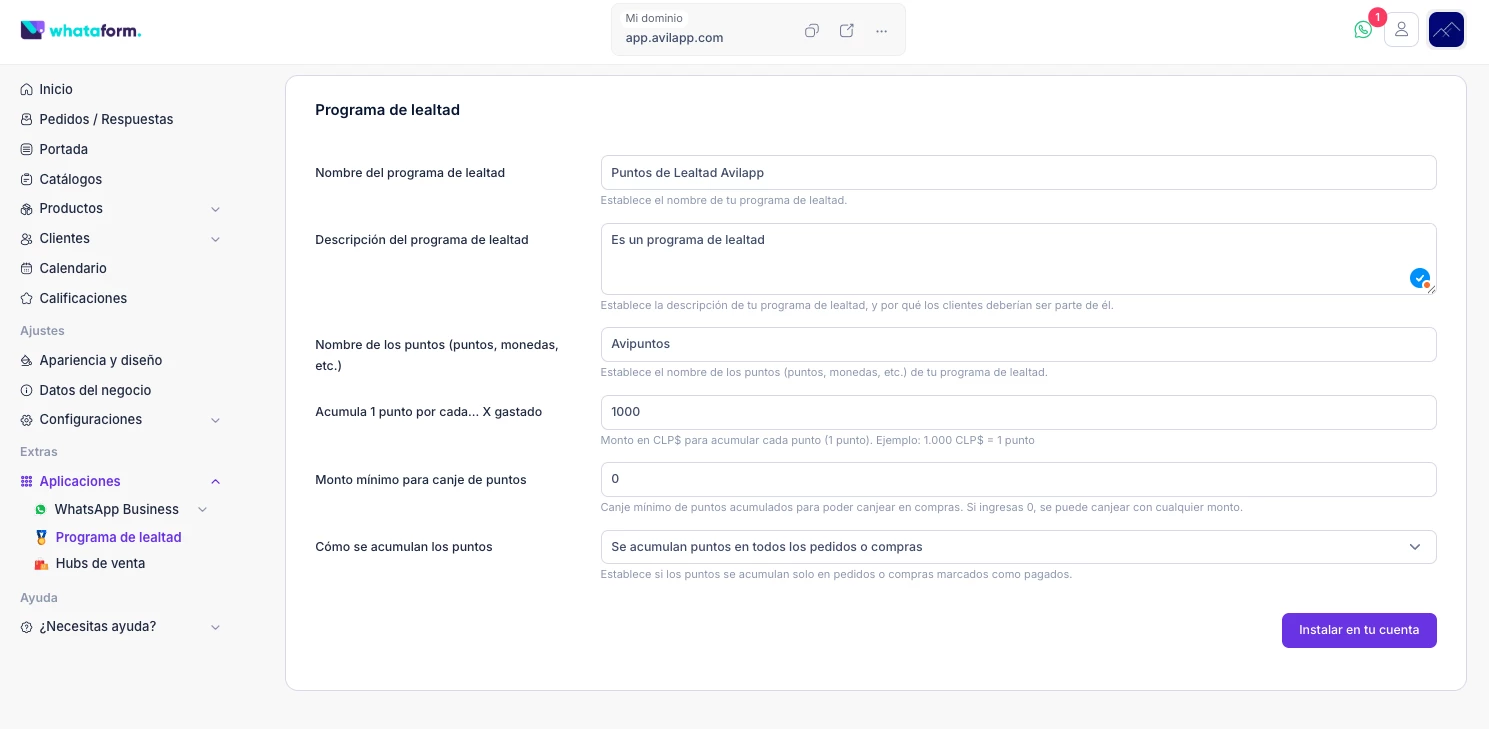This screenshot has height=729, width=1489.
Task: Click the blue check icon in description
Action: [x=1419, y=278]
